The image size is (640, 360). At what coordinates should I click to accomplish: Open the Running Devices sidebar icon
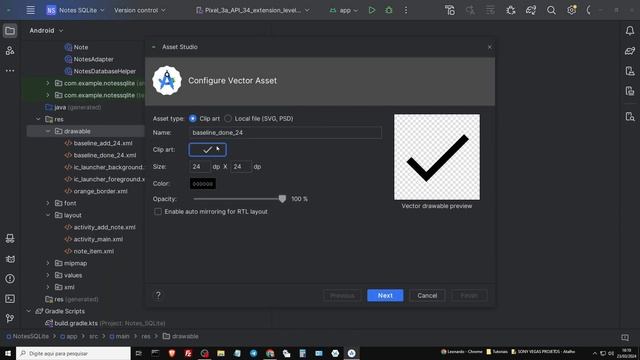pyautogui.click(x=630, y=91)
